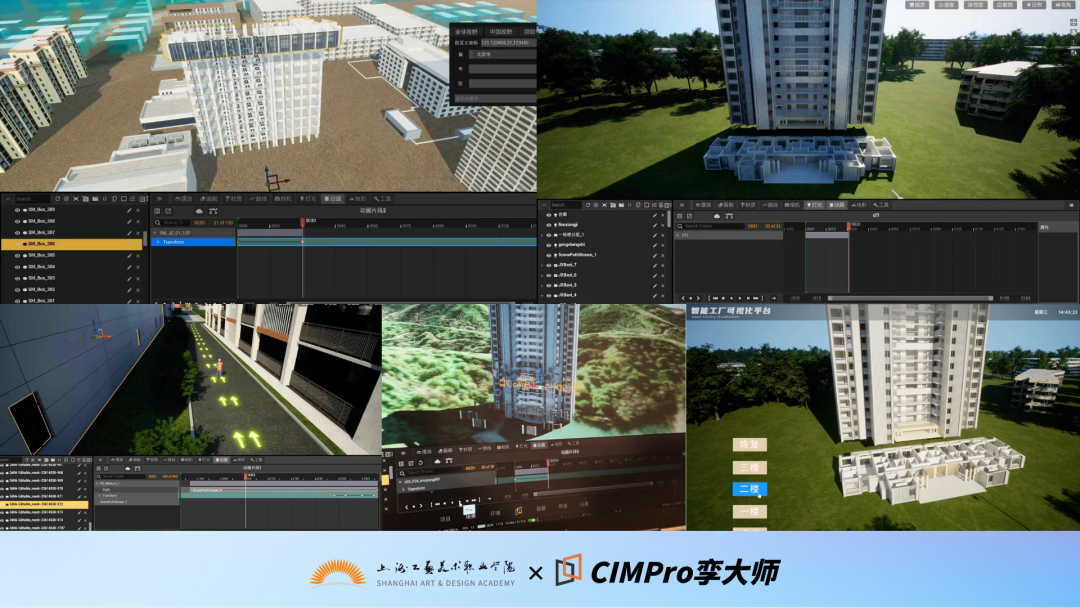Select the SM_Box_386 row
The width and height of the screenshot is (1080, 608).
72,244
